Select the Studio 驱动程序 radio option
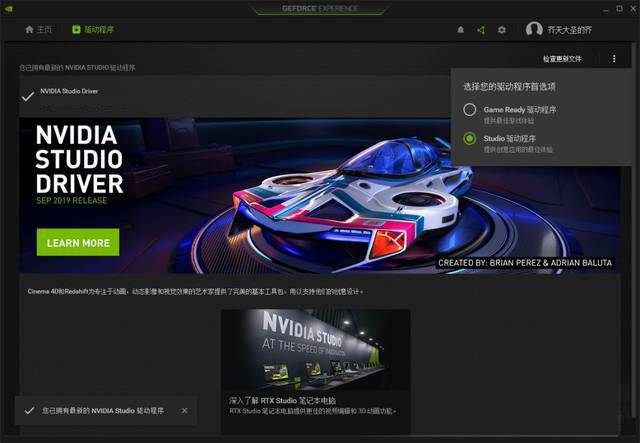Screen dimensions: 640x443 tap(470, 138)
